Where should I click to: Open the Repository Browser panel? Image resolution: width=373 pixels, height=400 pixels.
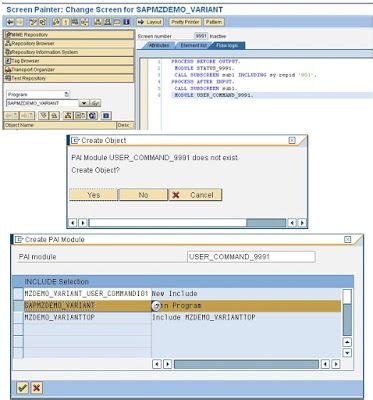68,43
